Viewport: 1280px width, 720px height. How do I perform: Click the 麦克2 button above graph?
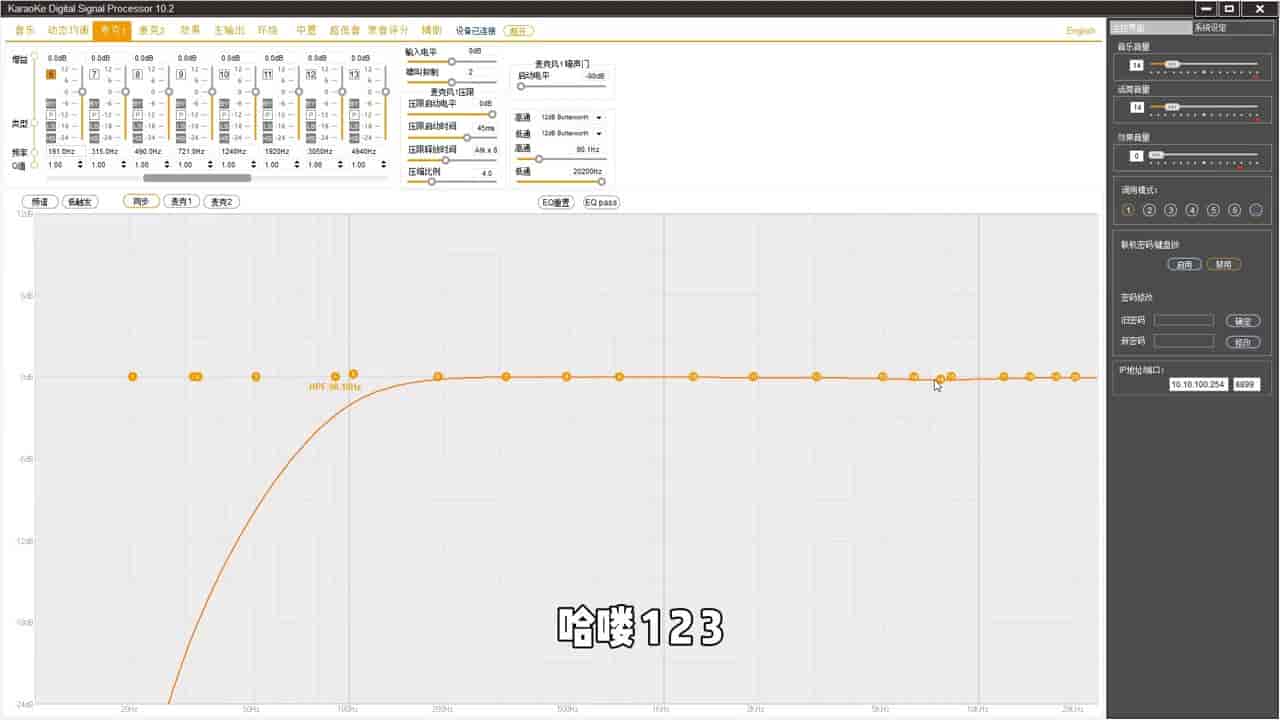[222, 202]
